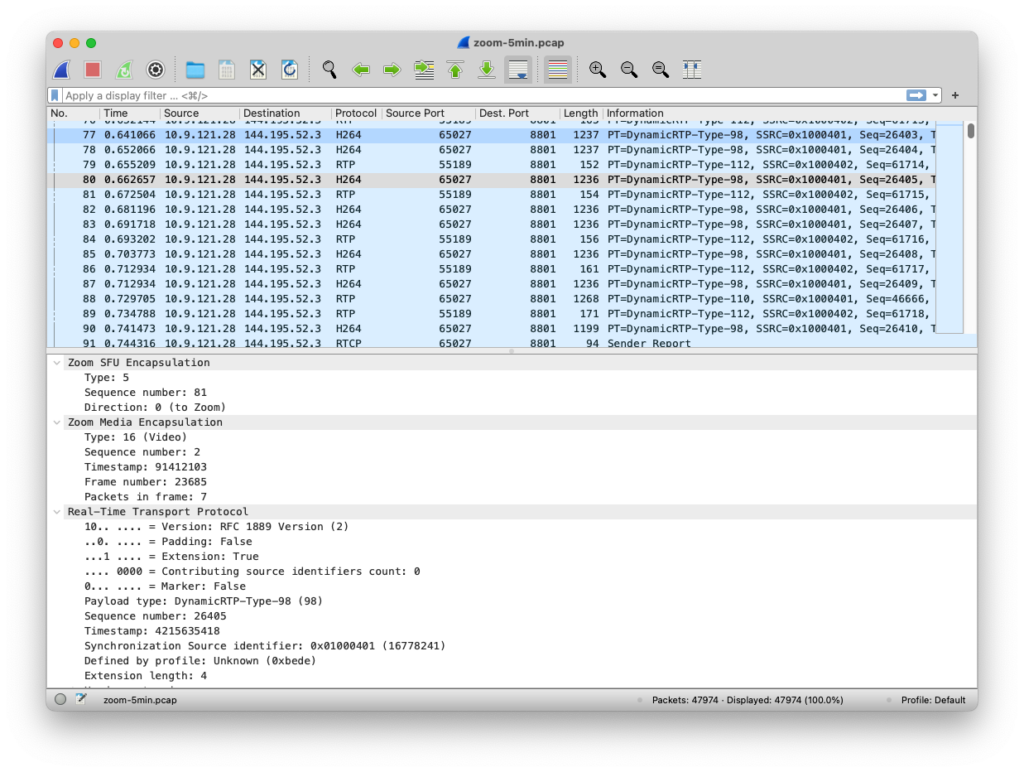
Task: Toggle auto-scroll during live capture
Action: coord(519,69)
